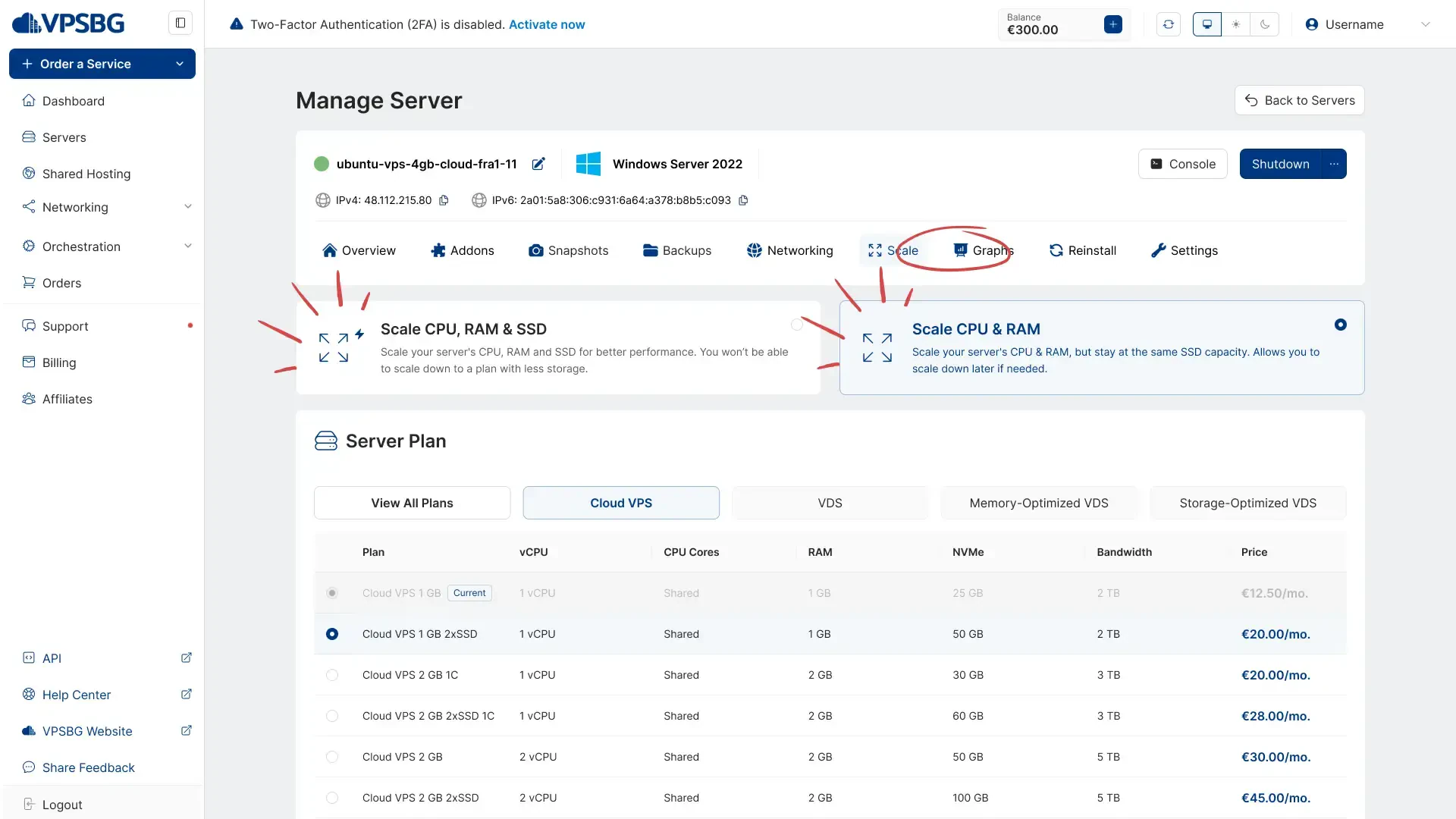Open the Snapshots tab
1456x819 pixels.
point(568,250)
